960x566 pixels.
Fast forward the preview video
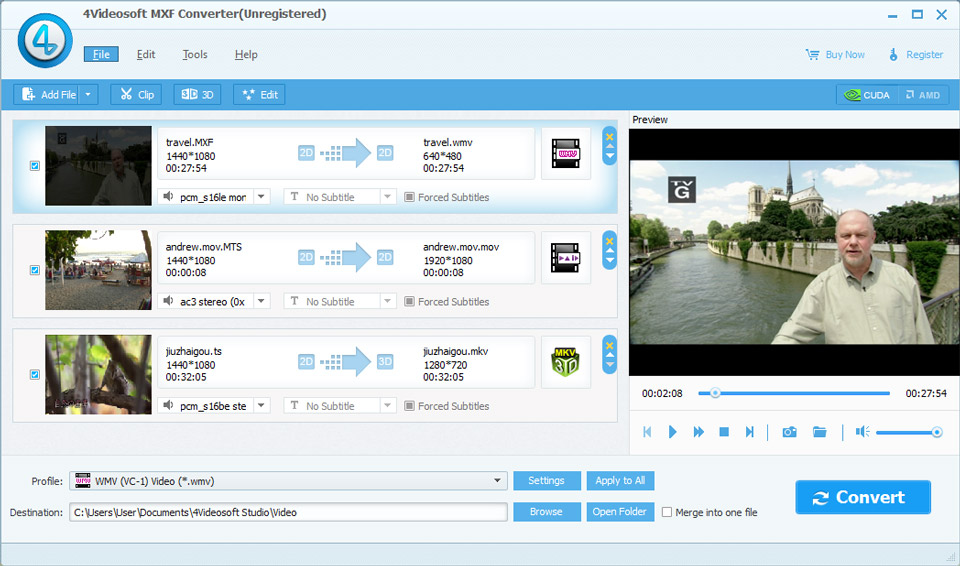(699, 432)
